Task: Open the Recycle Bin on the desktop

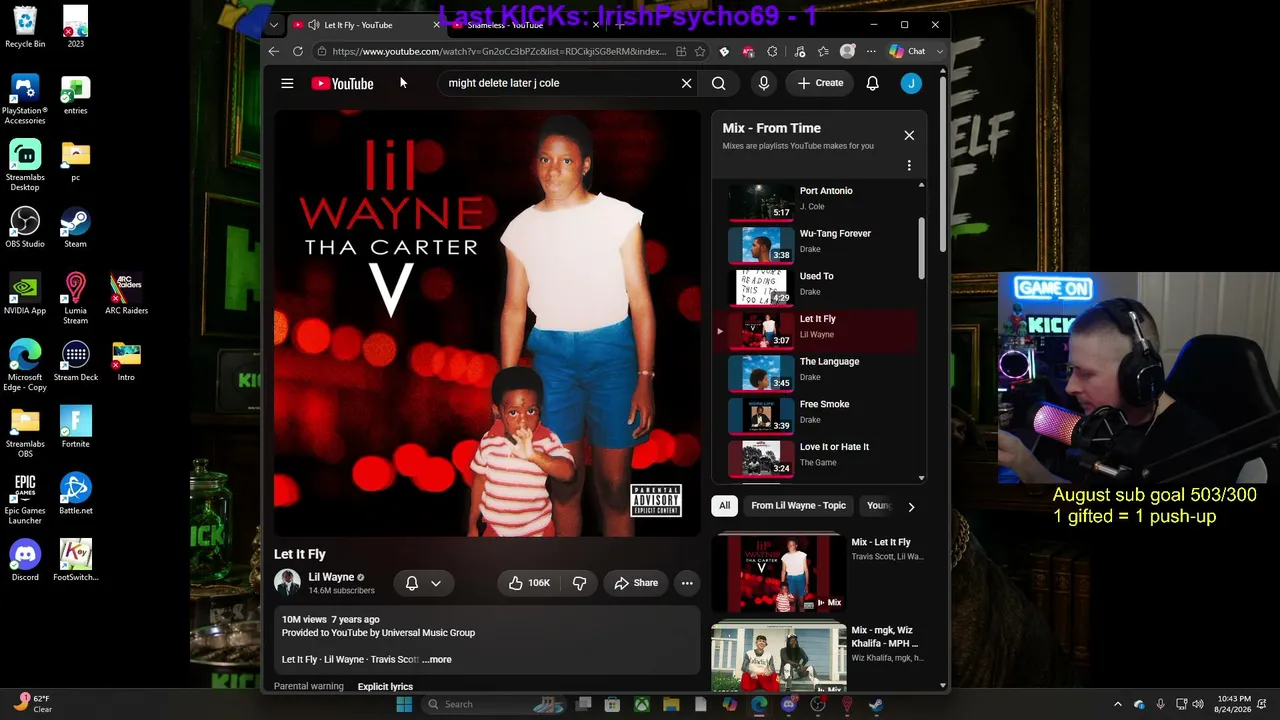Action: tap(25, 27)
